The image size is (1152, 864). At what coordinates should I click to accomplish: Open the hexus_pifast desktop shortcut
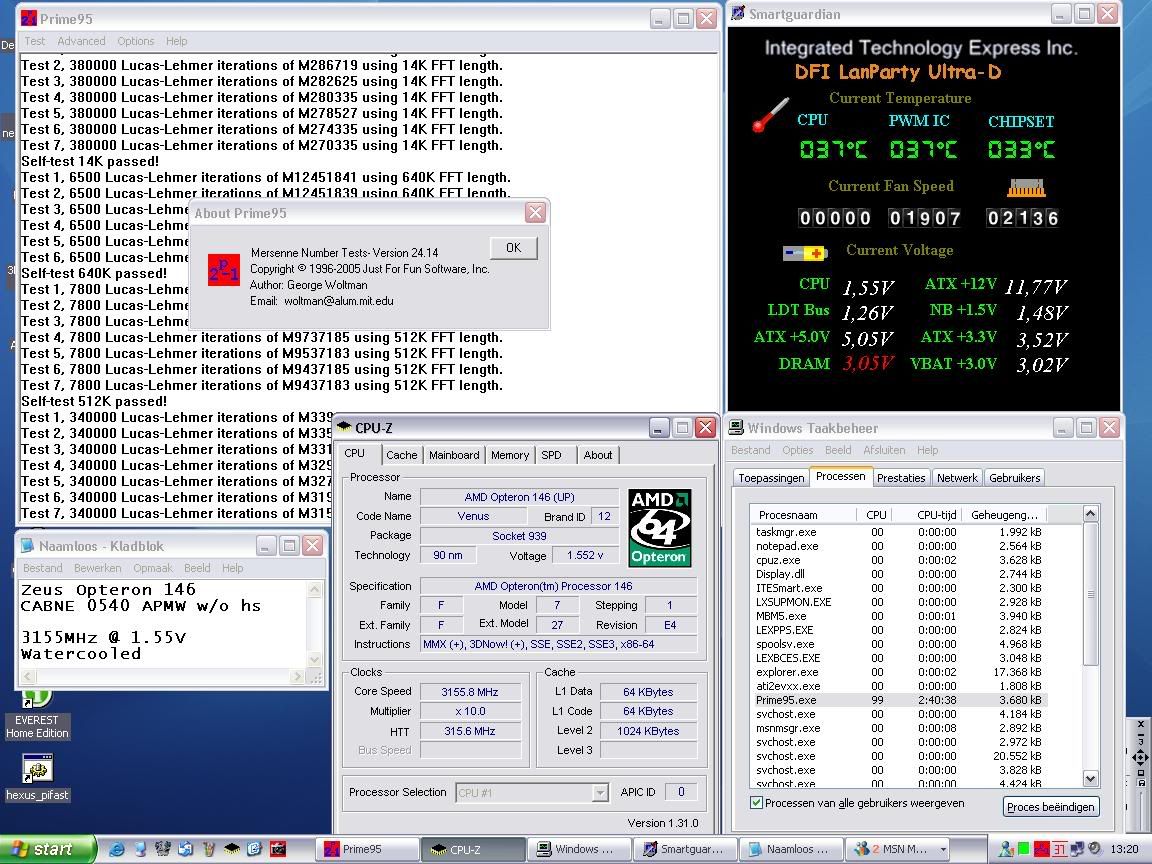(37, 777)
